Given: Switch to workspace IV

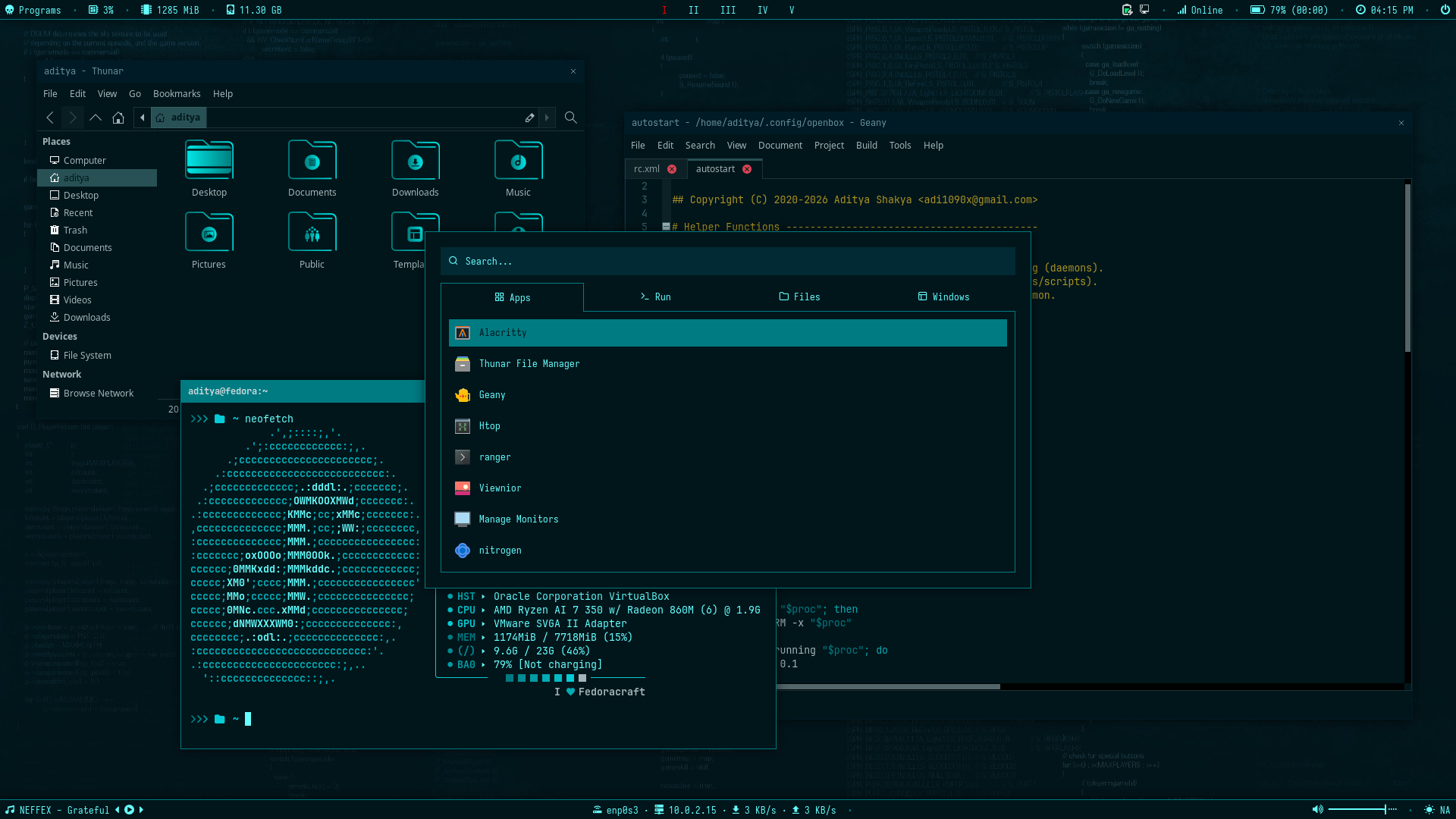Looking at the screenshot, I should [762, 10].
